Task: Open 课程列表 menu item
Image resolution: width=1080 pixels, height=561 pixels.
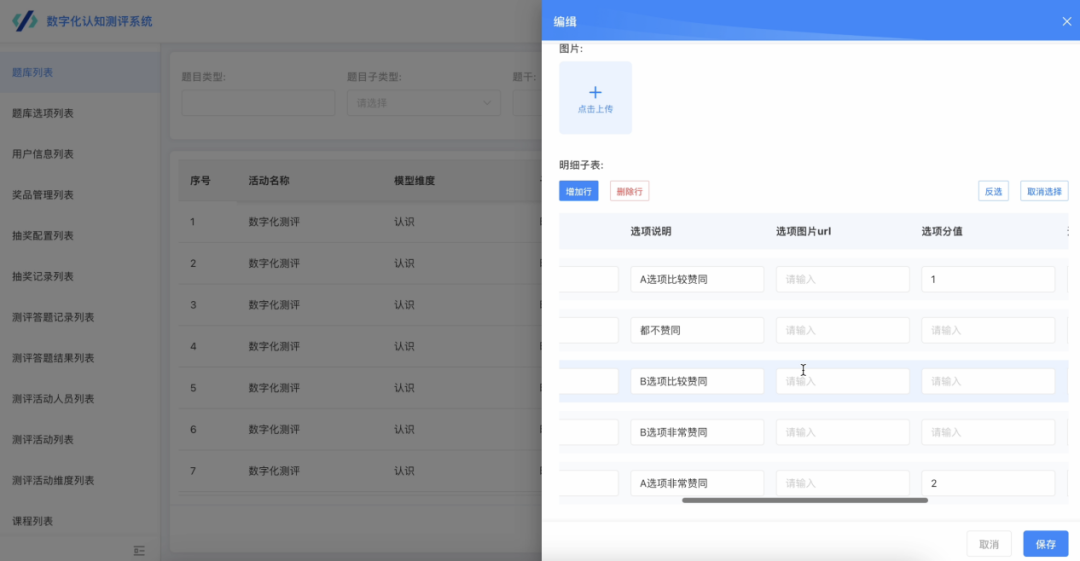Action: (80, 521)
